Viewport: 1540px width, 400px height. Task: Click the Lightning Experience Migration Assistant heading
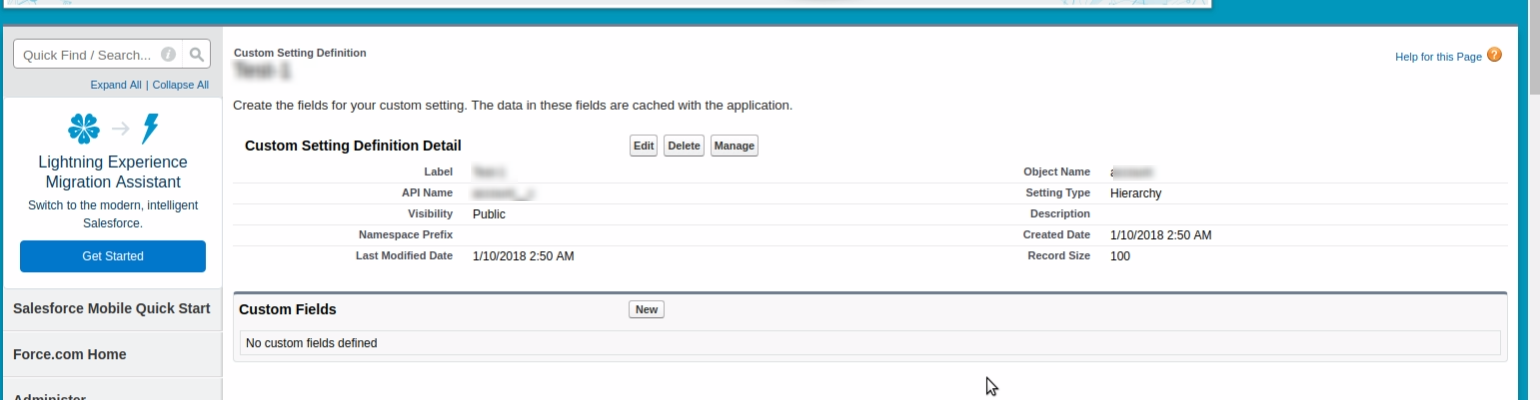coord(113,172)
